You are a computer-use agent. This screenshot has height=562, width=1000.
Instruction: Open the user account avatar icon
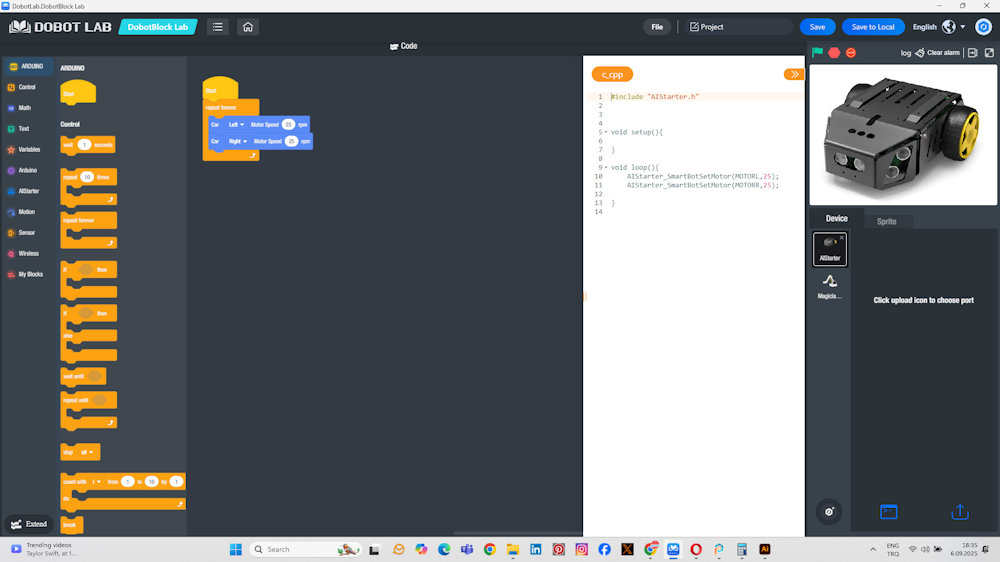click(x=983, y=27)
